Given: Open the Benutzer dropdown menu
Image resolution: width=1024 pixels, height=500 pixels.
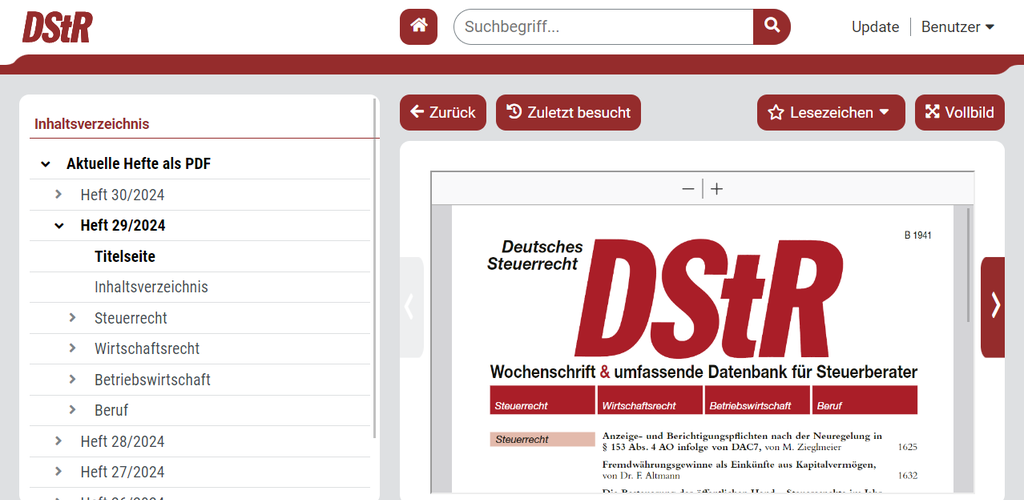Looking at the screenshot, I should click(957, 27).
